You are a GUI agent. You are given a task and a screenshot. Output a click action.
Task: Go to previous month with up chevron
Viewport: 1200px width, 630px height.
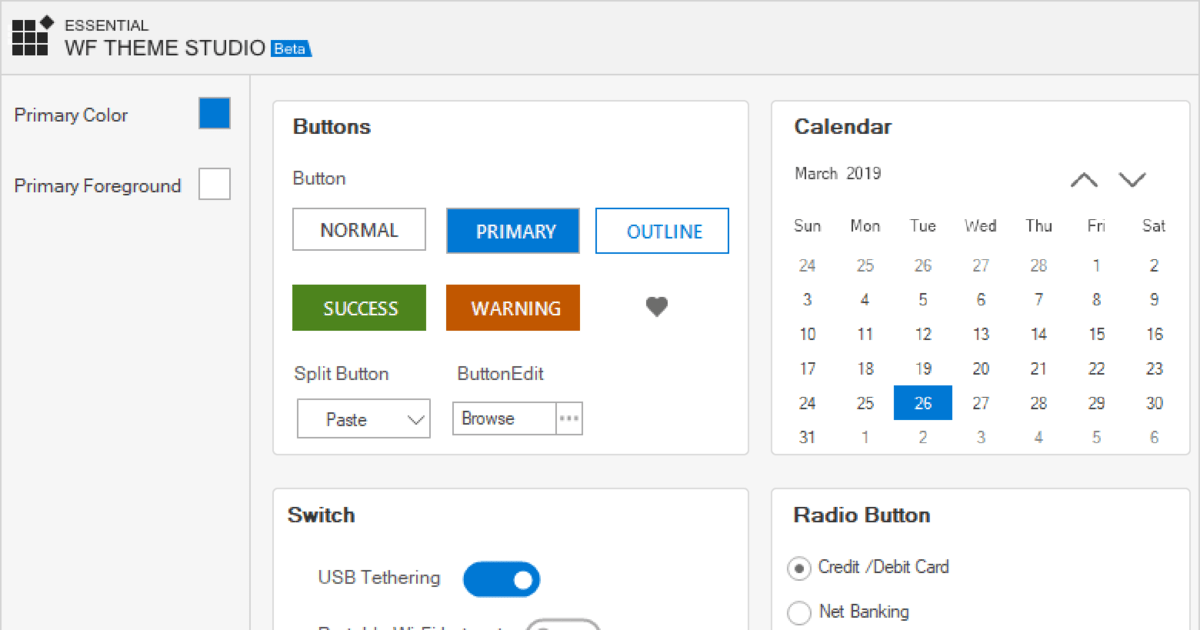pos(1084,180)
